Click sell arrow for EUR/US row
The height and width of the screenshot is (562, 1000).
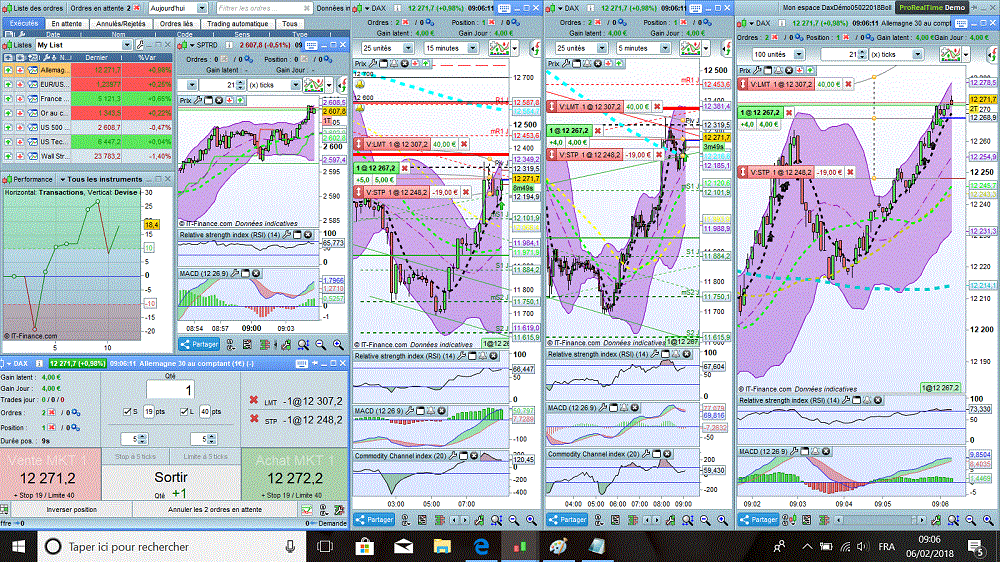coord(20,84)
